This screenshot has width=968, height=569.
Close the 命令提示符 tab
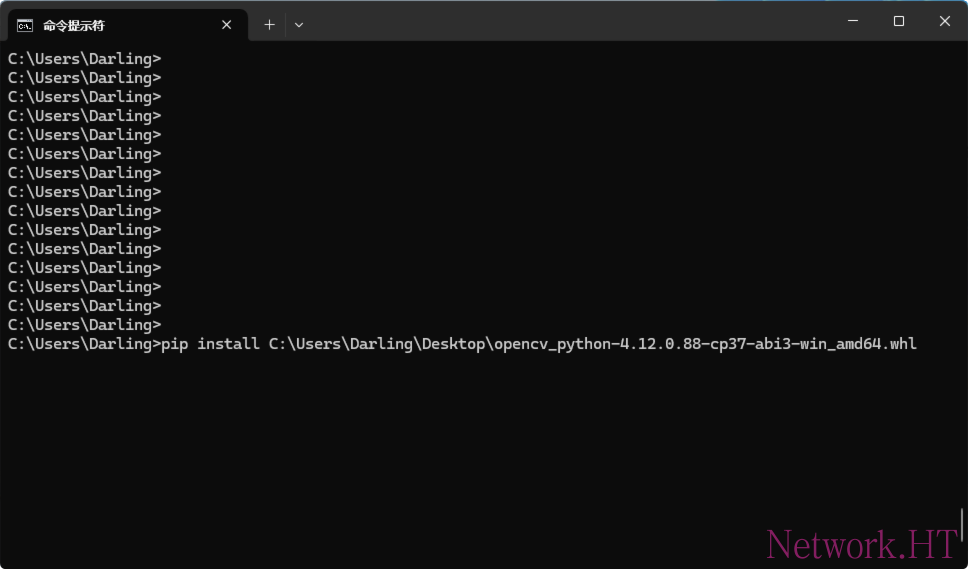tap(227, 25)
